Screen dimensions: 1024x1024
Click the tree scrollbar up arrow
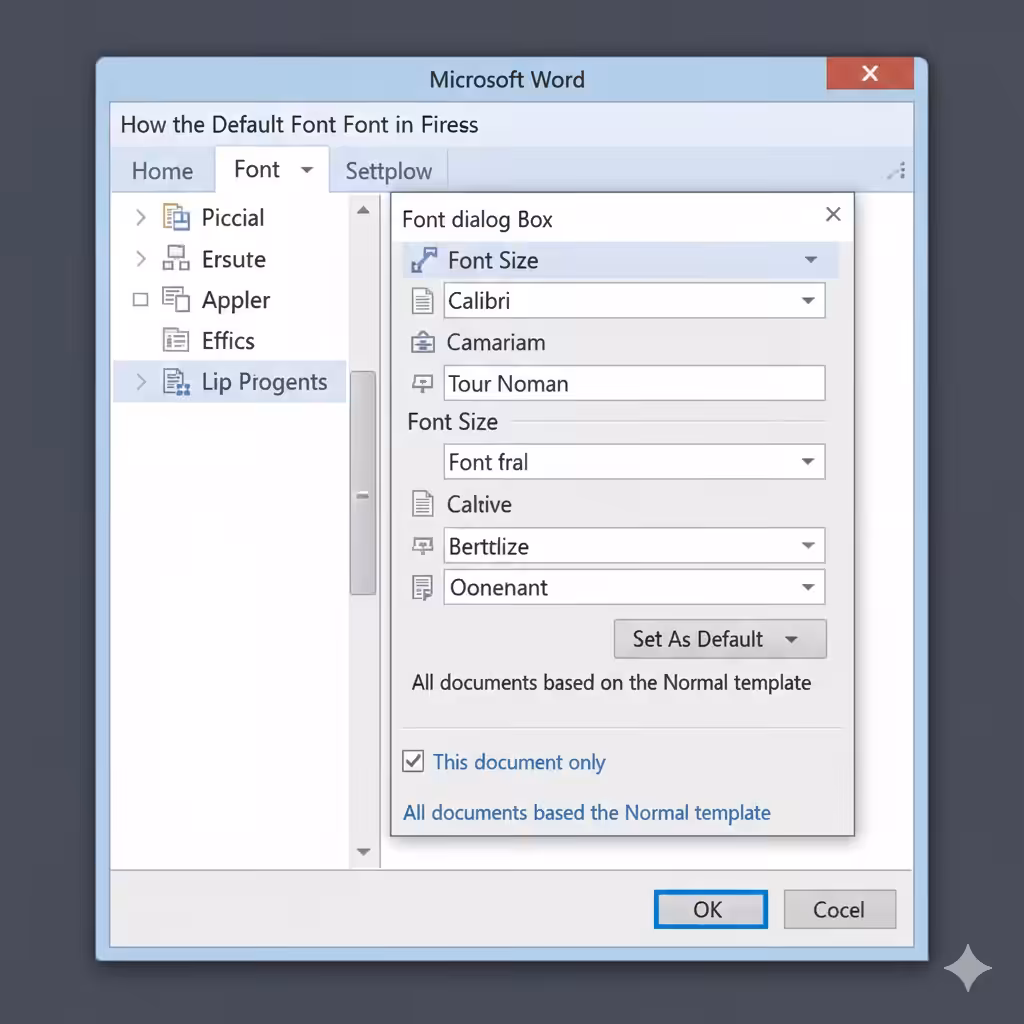point(364,210)
